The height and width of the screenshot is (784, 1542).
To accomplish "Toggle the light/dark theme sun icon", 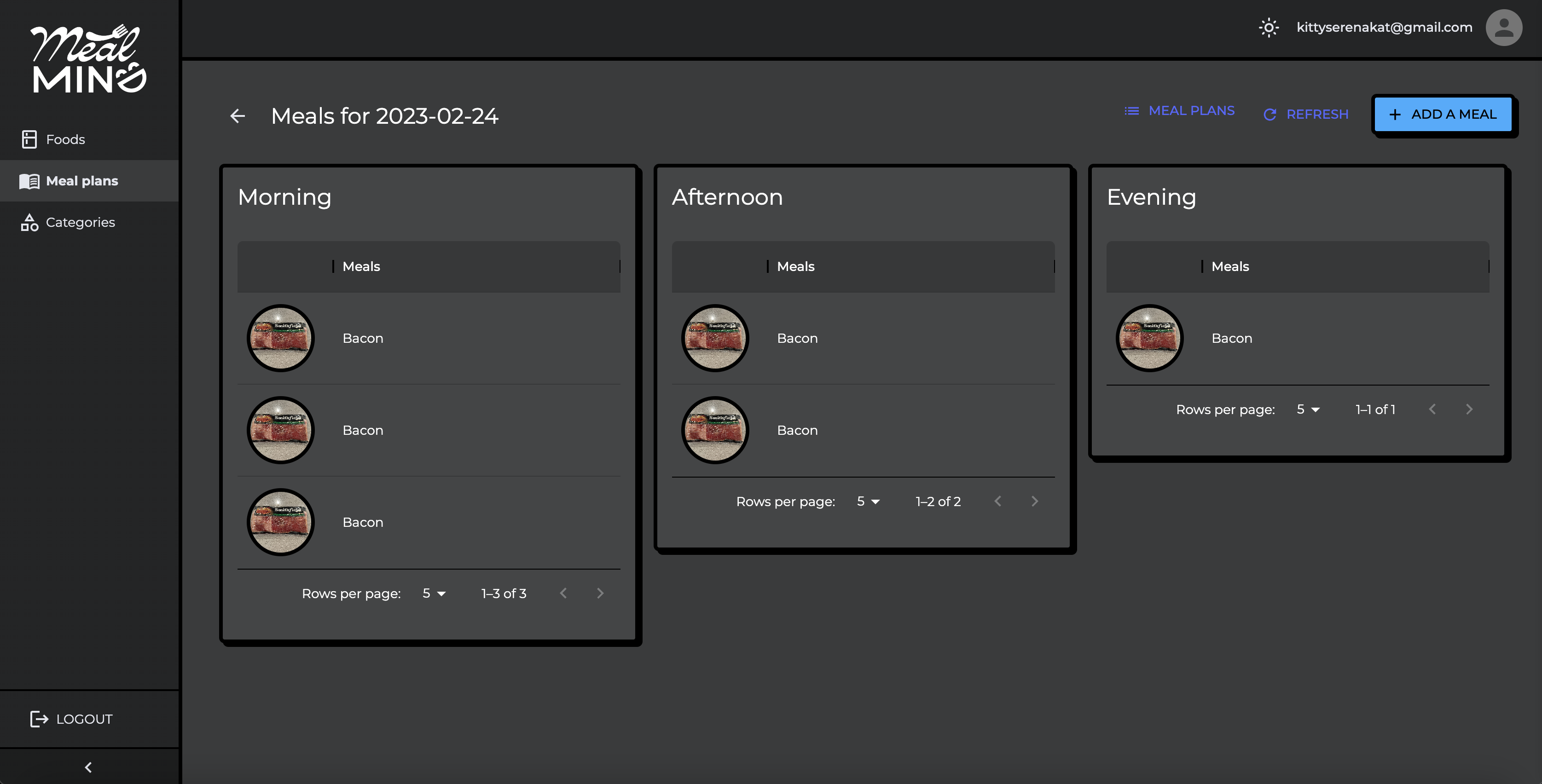I will [1269, 28].
